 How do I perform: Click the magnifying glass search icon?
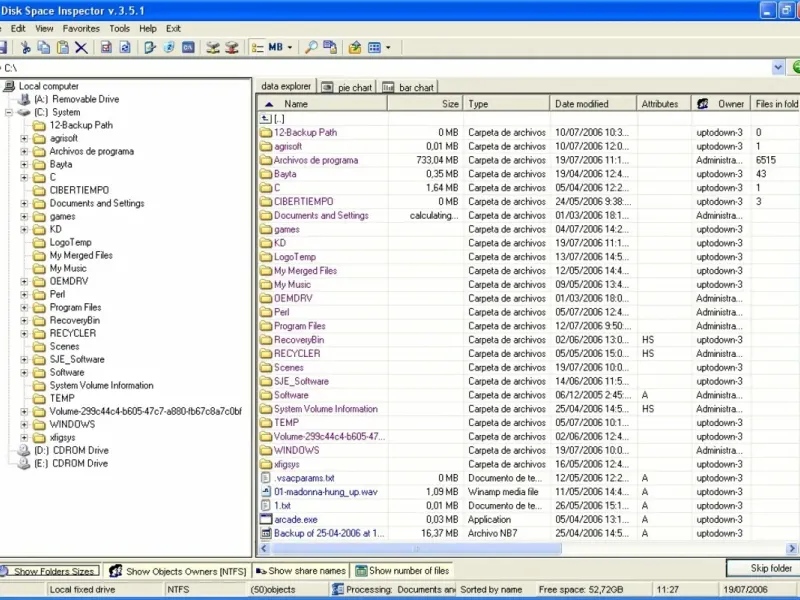click(311, 47)
